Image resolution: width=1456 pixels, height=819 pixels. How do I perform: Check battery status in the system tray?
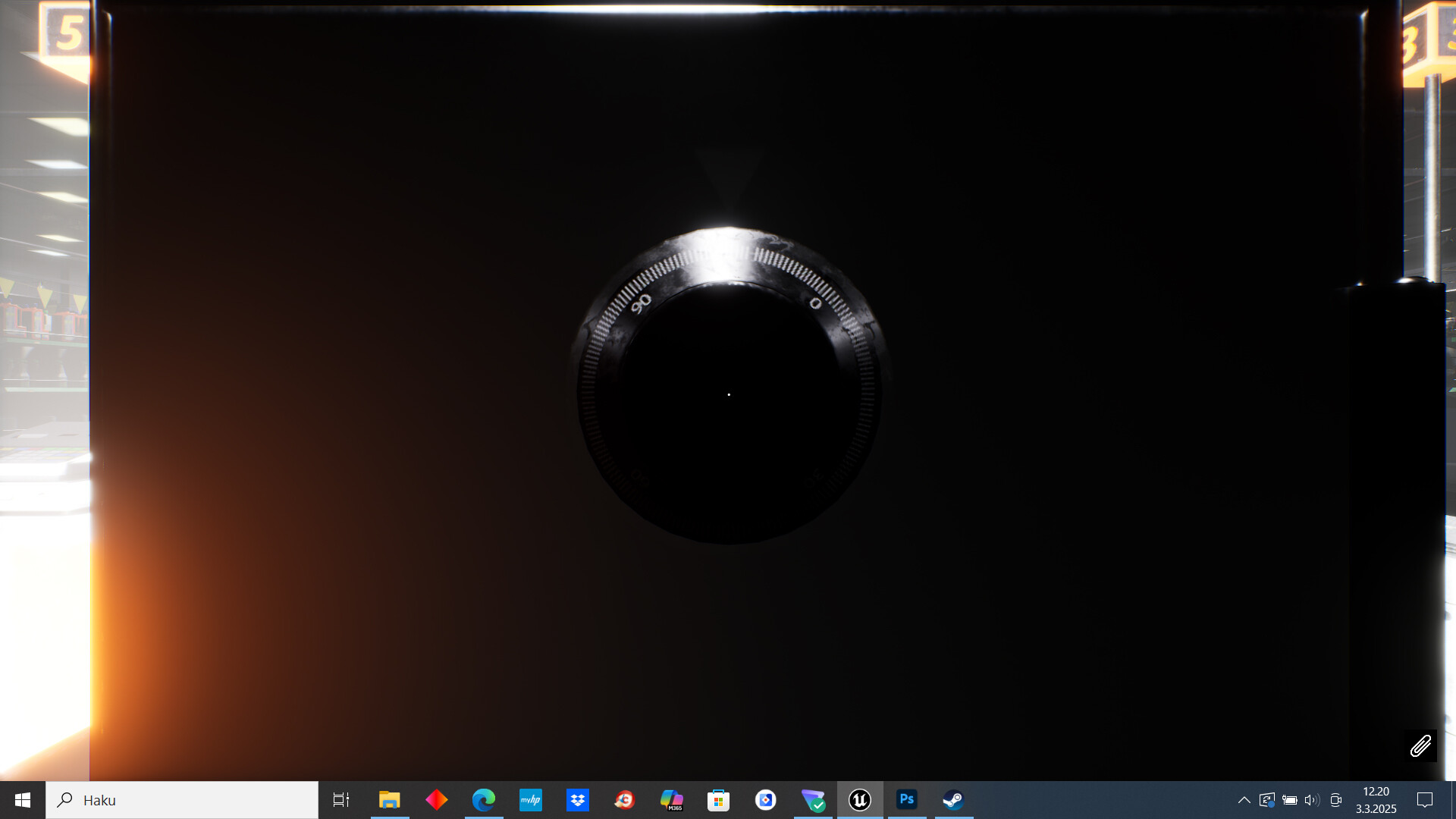pos(1290,799)
